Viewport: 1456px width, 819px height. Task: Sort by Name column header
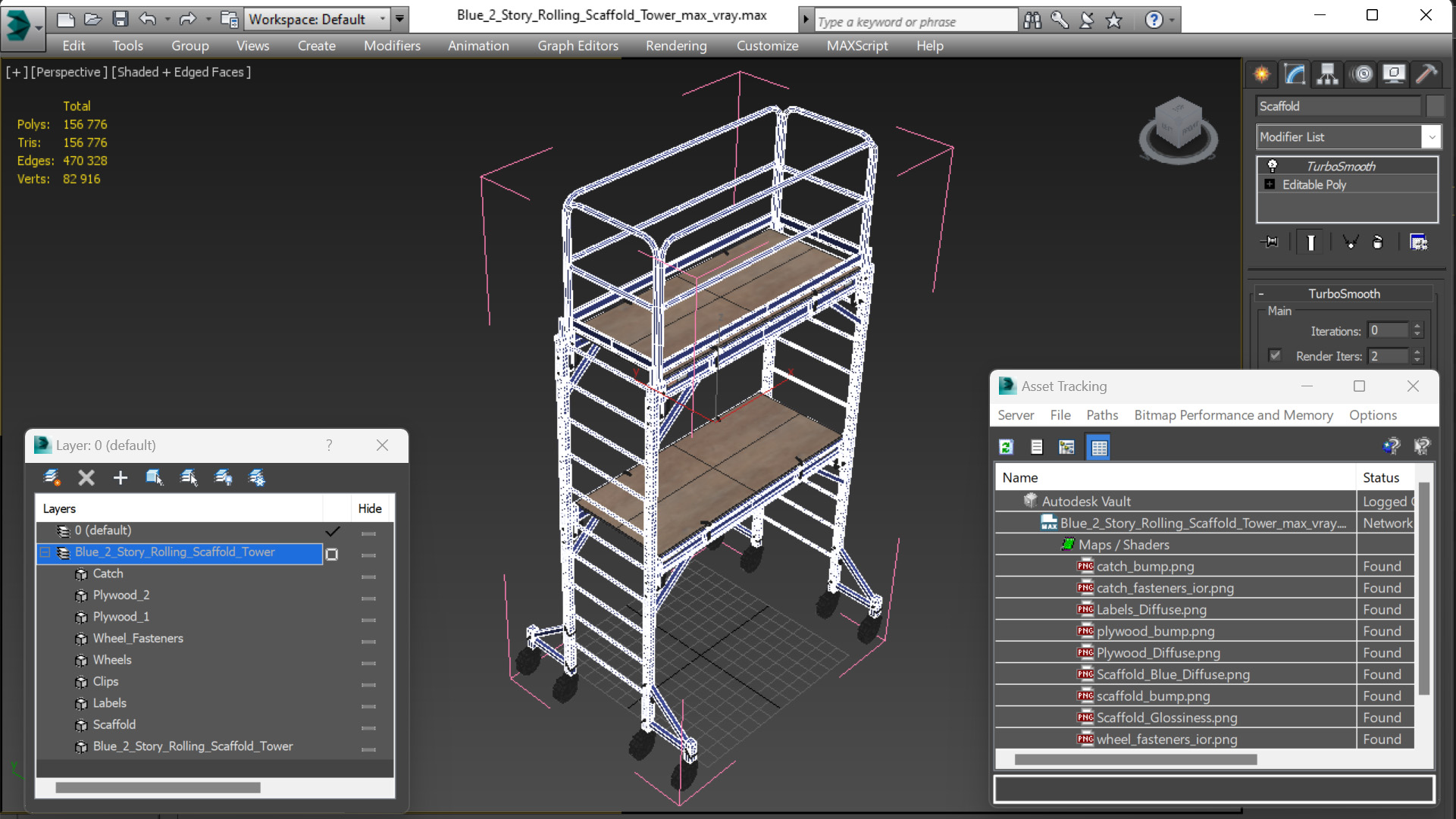tap(1175, 477)
